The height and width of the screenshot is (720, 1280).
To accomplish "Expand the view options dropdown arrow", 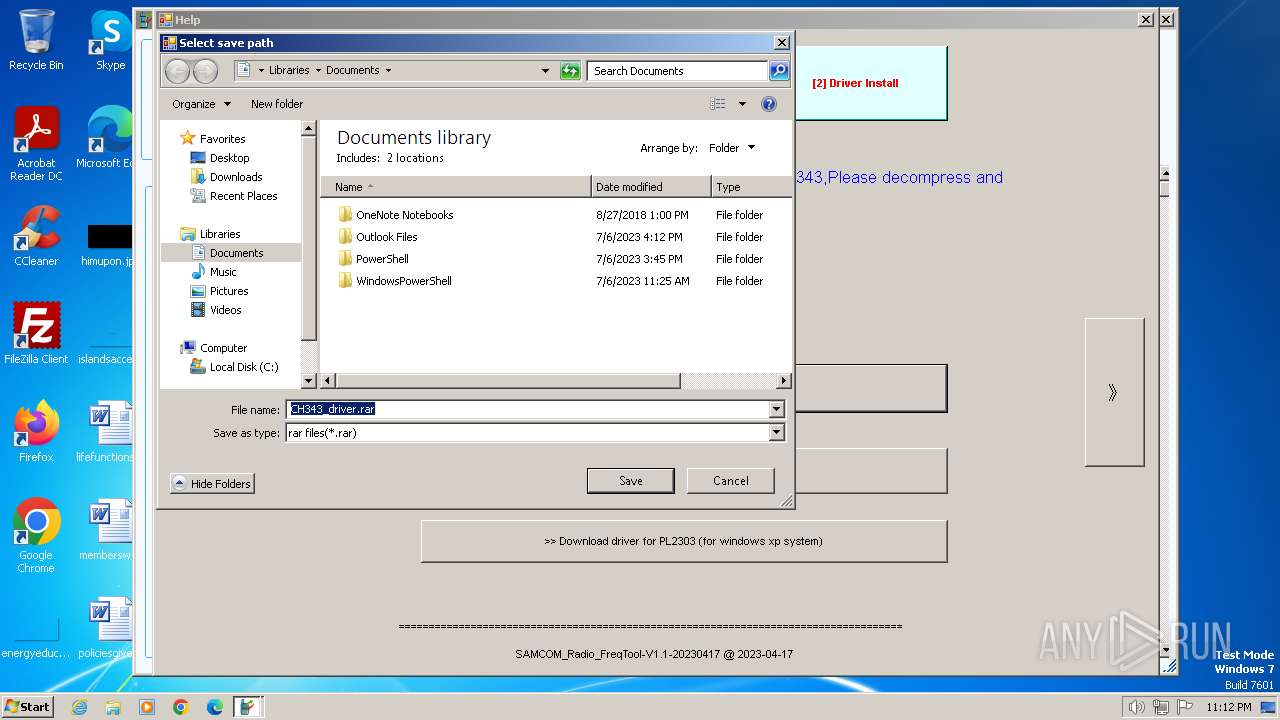I will 742,104.
